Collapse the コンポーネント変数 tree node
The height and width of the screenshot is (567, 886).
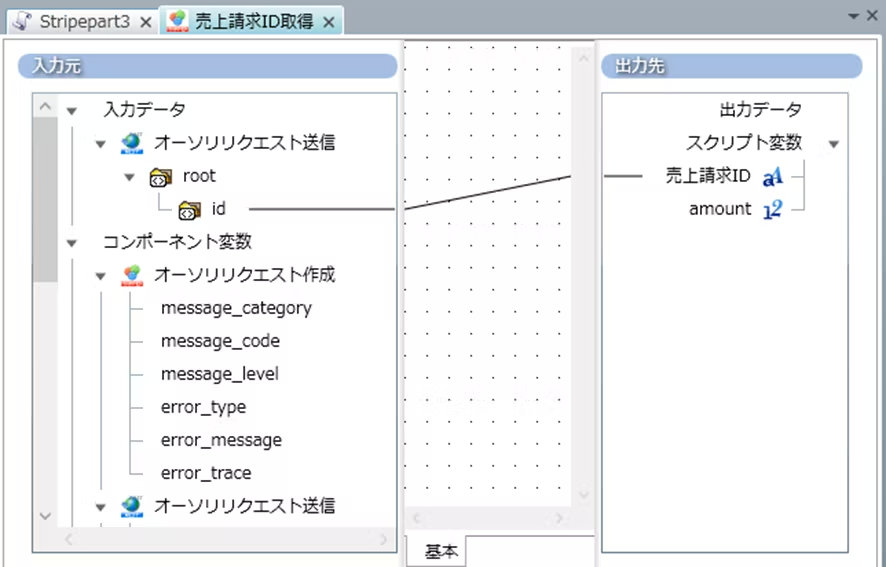[x=72, y=243]
